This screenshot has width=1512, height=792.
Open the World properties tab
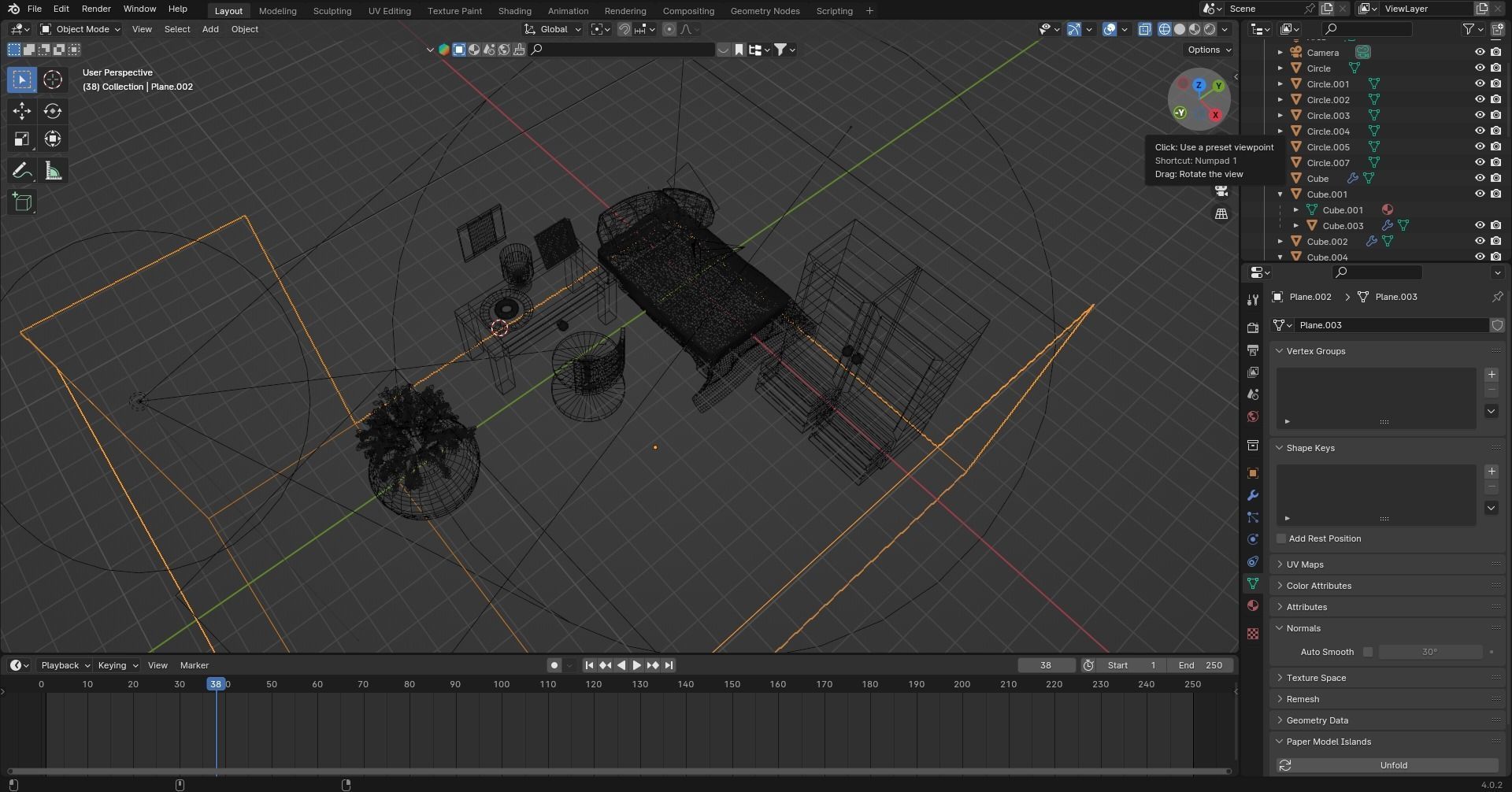1253,416
